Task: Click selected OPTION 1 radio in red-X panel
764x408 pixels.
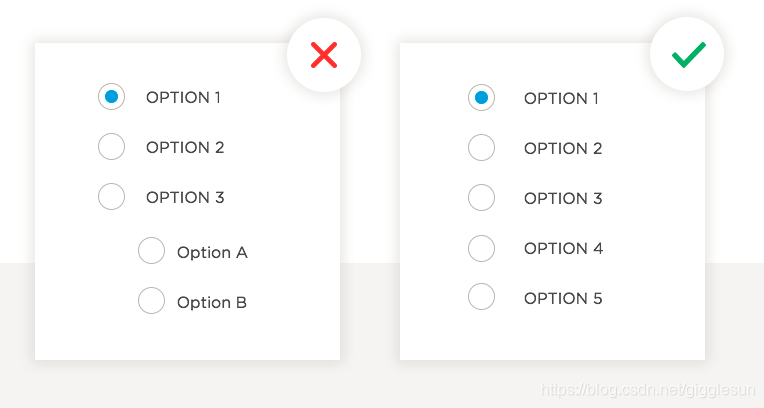Action: (112, 97)
